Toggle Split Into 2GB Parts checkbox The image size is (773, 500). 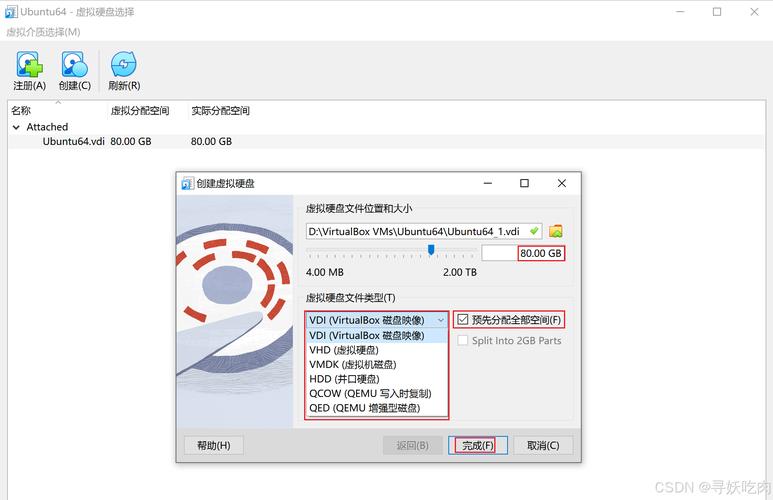tap(462, 340)
